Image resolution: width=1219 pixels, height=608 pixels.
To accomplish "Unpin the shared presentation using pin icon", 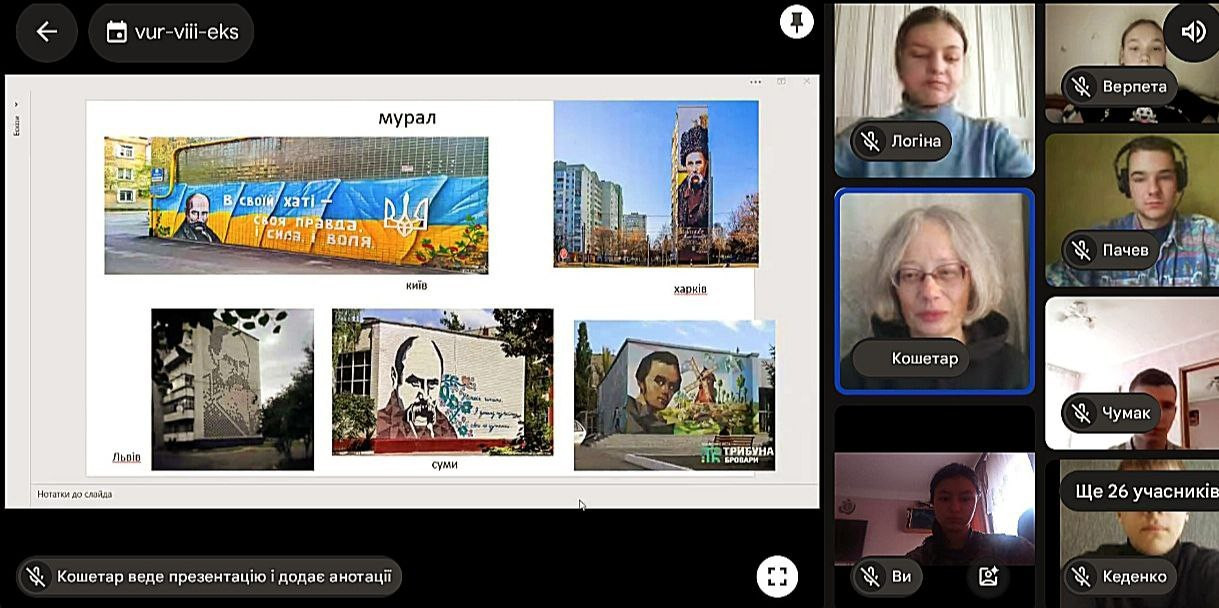I will tap(796, 22).
